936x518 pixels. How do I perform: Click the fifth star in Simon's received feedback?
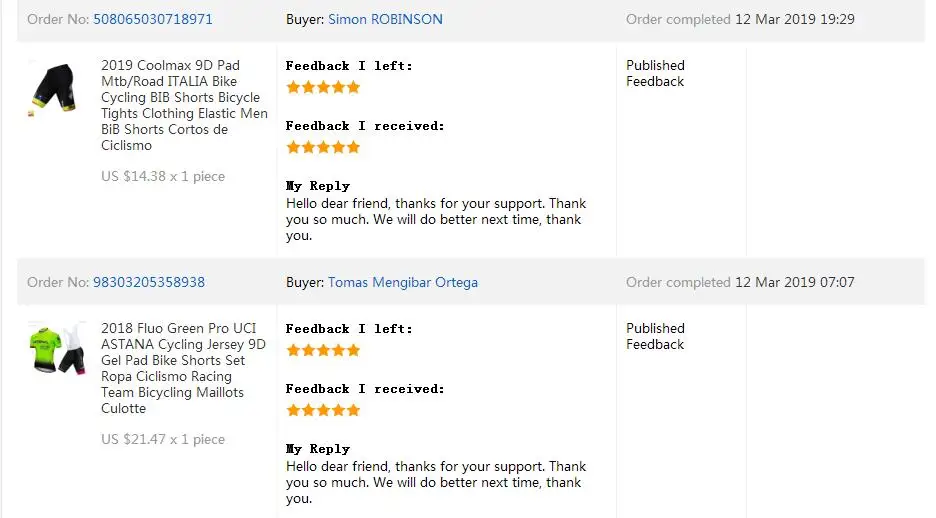point(353,147)
